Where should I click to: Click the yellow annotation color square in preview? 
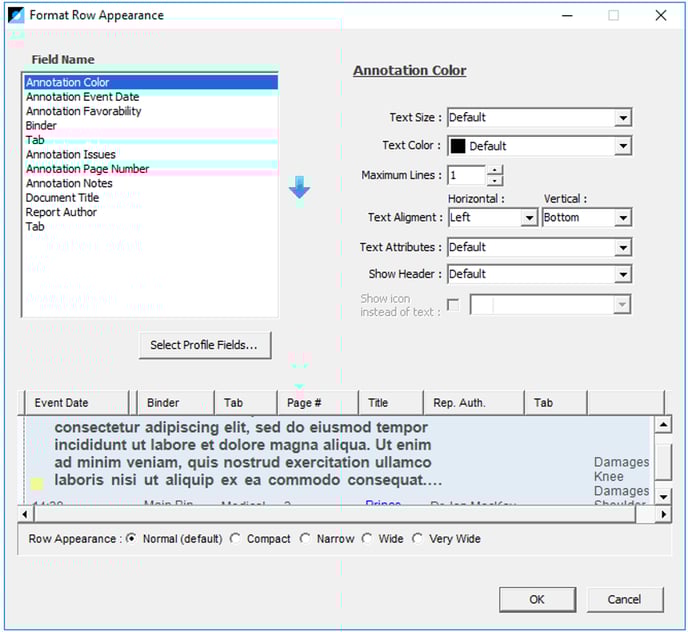[x=37, y=484]
